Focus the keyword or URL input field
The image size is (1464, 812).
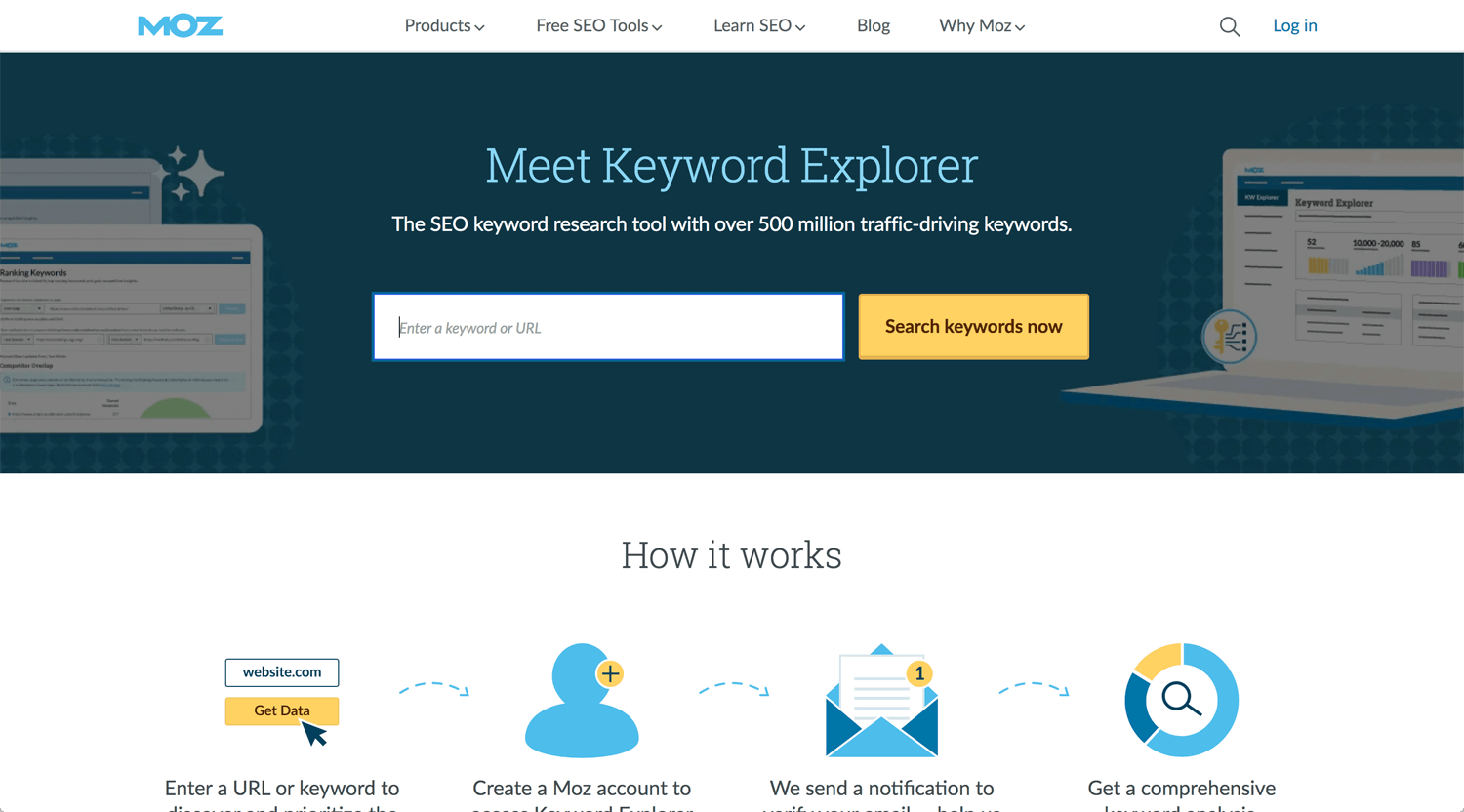coord(608,327)
